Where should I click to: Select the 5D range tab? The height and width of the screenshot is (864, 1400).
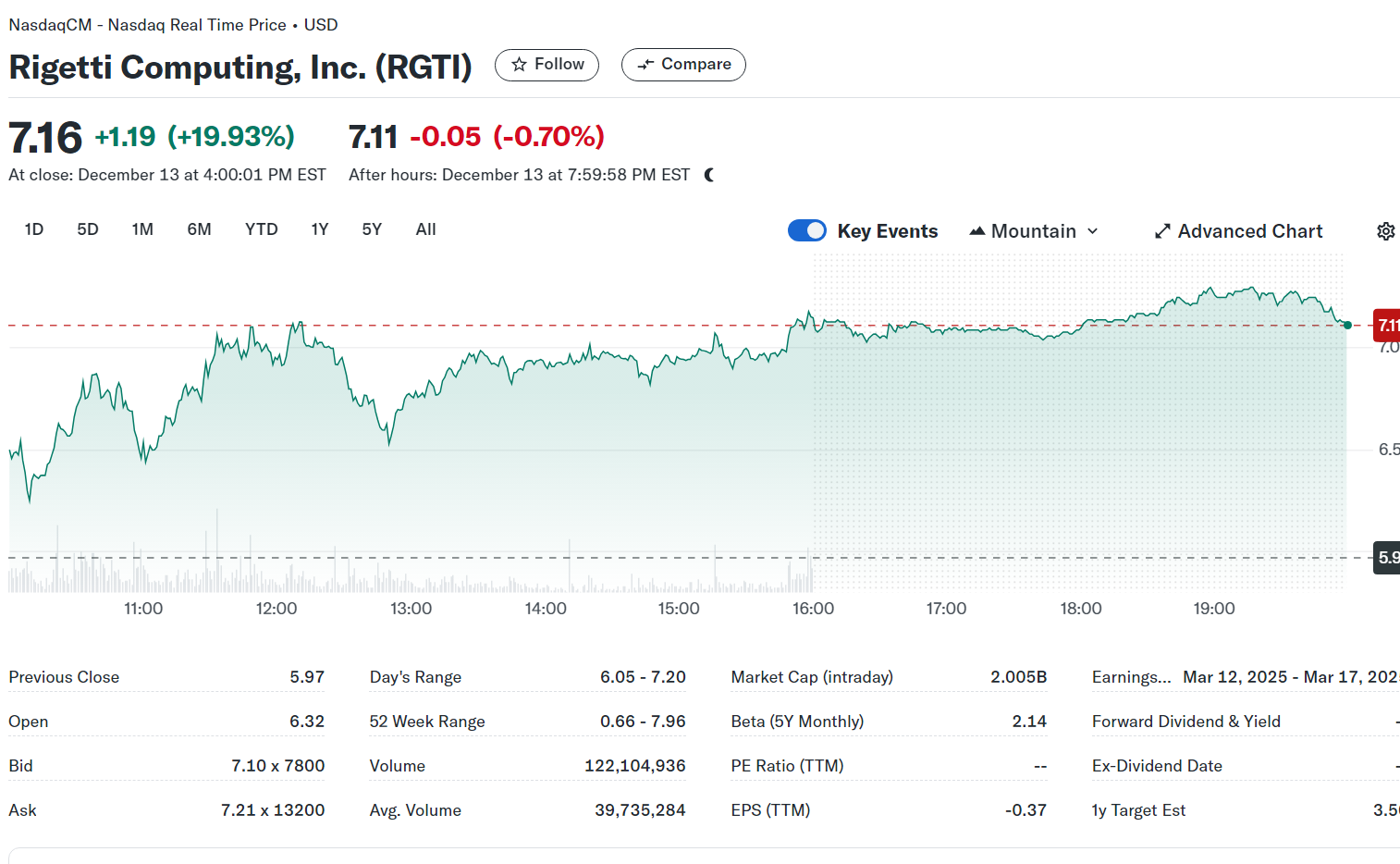tap(88, 229)
